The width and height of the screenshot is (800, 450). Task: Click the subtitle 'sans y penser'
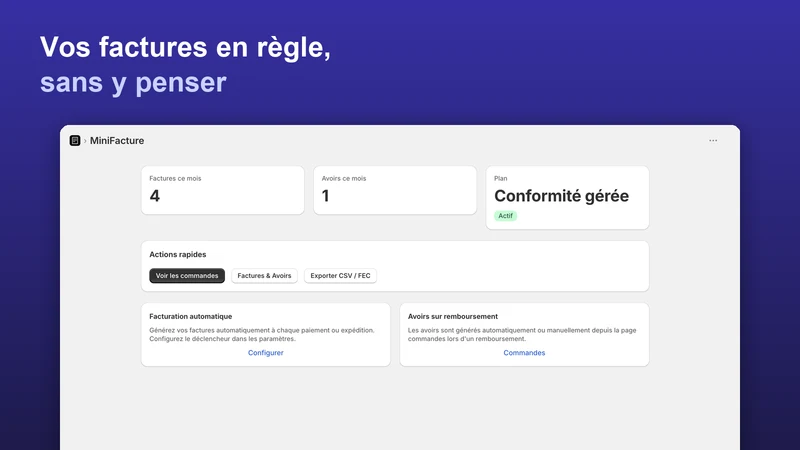coord(133,82)
